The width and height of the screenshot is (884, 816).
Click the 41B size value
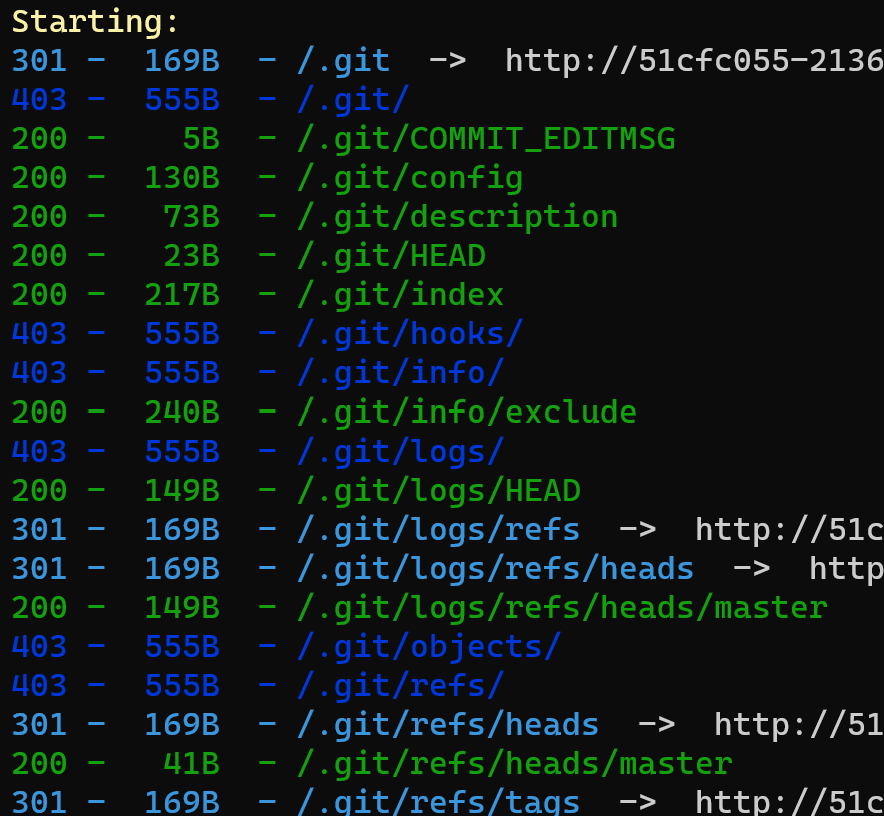click(191, 764)
